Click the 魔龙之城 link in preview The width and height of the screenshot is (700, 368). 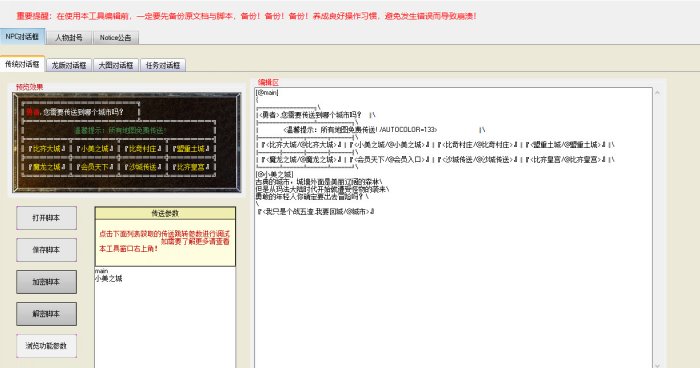click(x=47, y=167)
